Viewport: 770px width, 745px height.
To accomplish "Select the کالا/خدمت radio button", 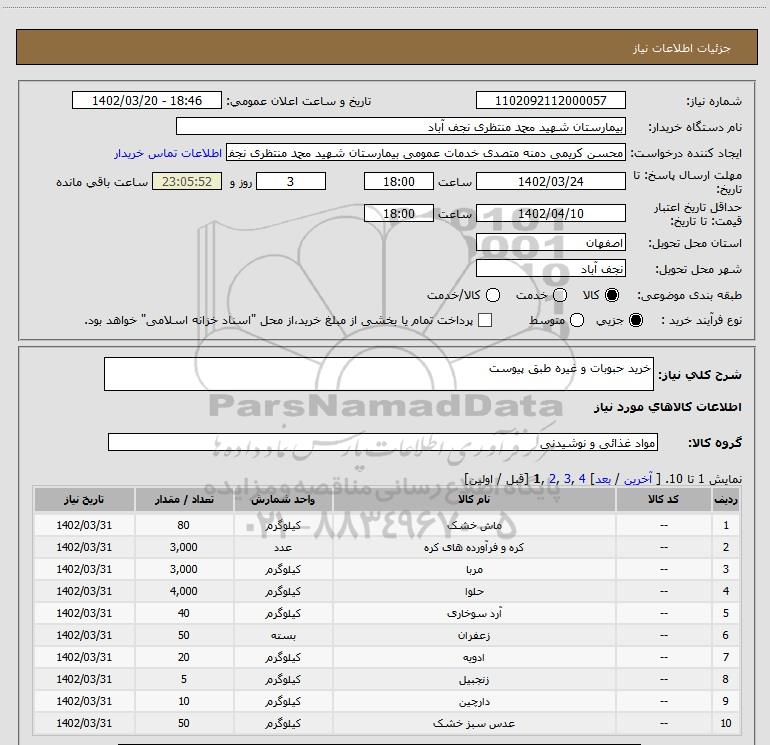I will [x=493, y=295].
